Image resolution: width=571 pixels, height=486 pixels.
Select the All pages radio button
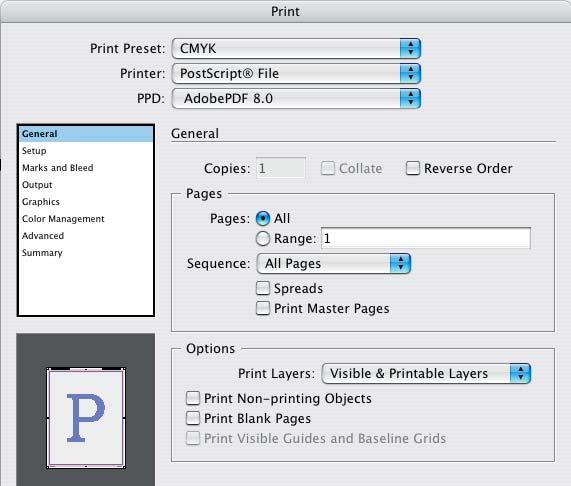click(x=263, y=218)
